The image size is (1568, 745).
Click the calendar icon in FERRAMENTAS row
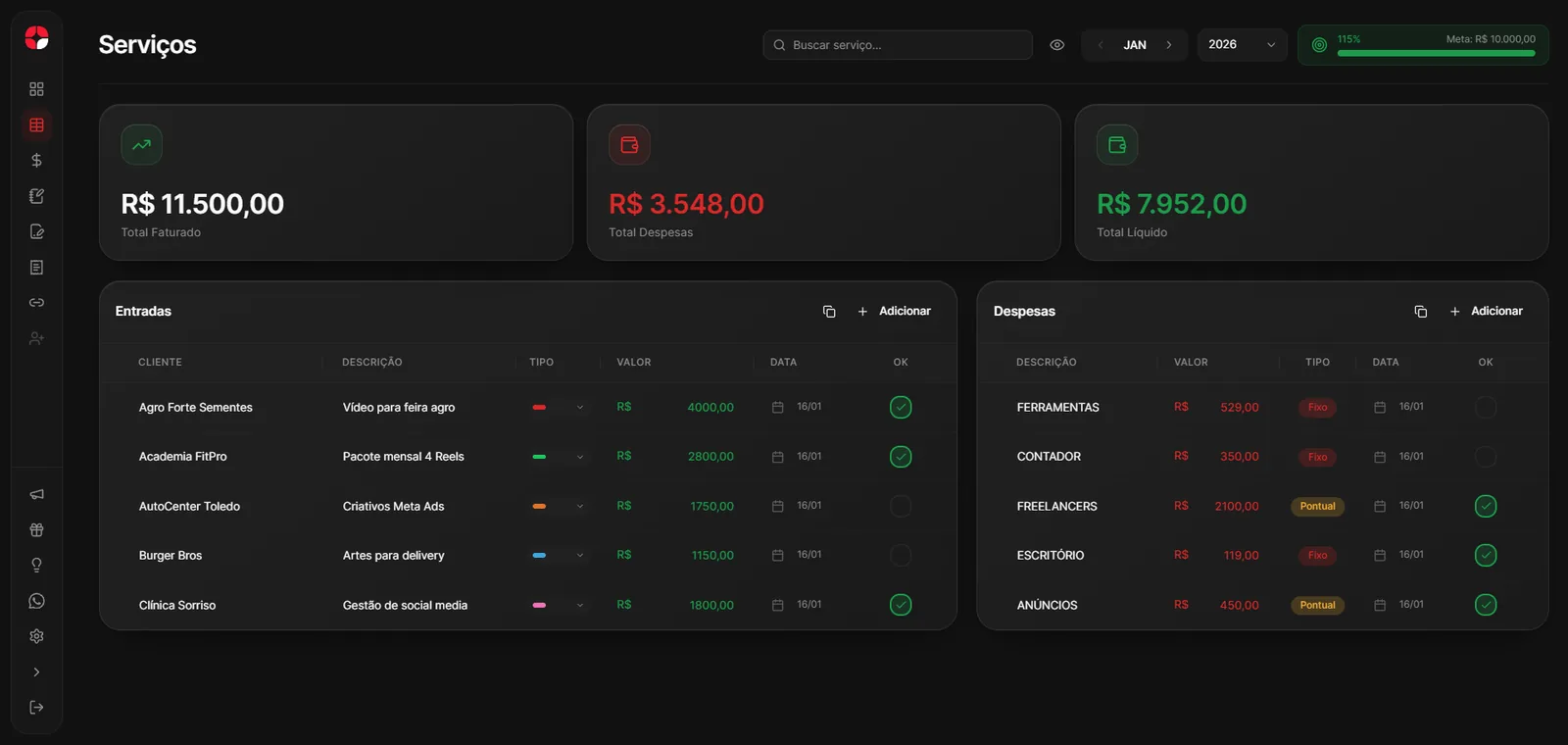pyautogui.click(x=1380, y=407)
